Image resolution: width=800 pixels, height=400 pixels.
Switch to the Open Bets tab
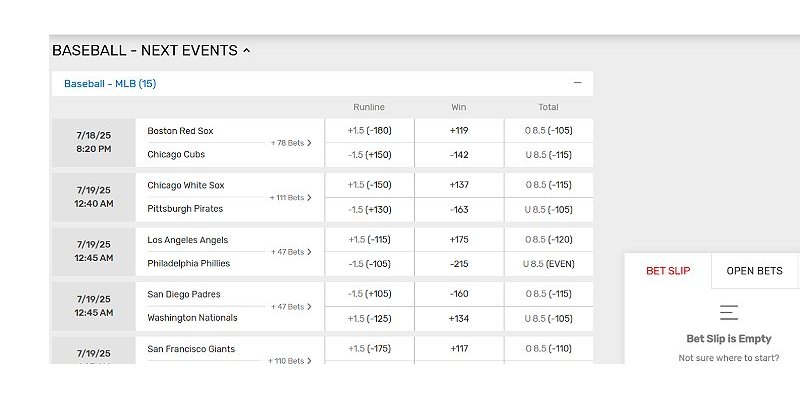click(755, 271)
